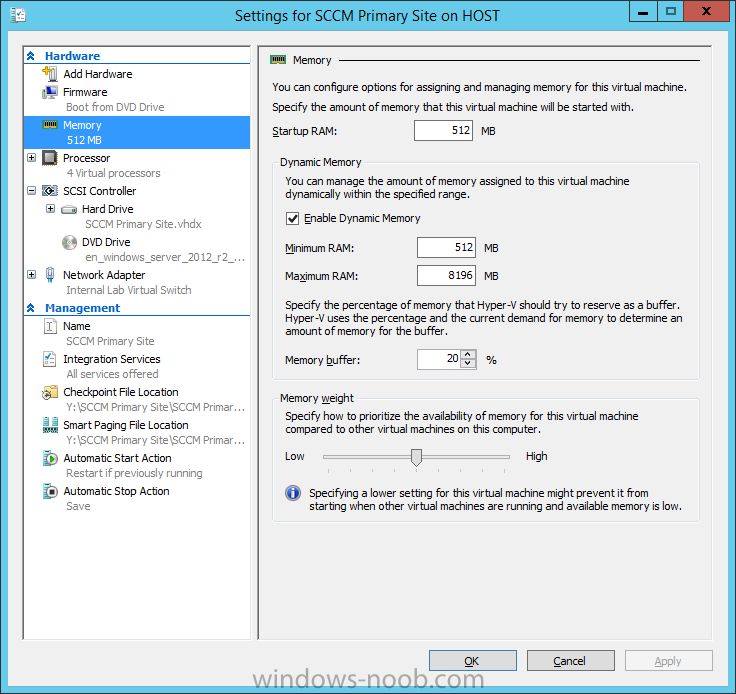Click the Automatic Stop Action icon
736x694 pixels.
point(50,491)
